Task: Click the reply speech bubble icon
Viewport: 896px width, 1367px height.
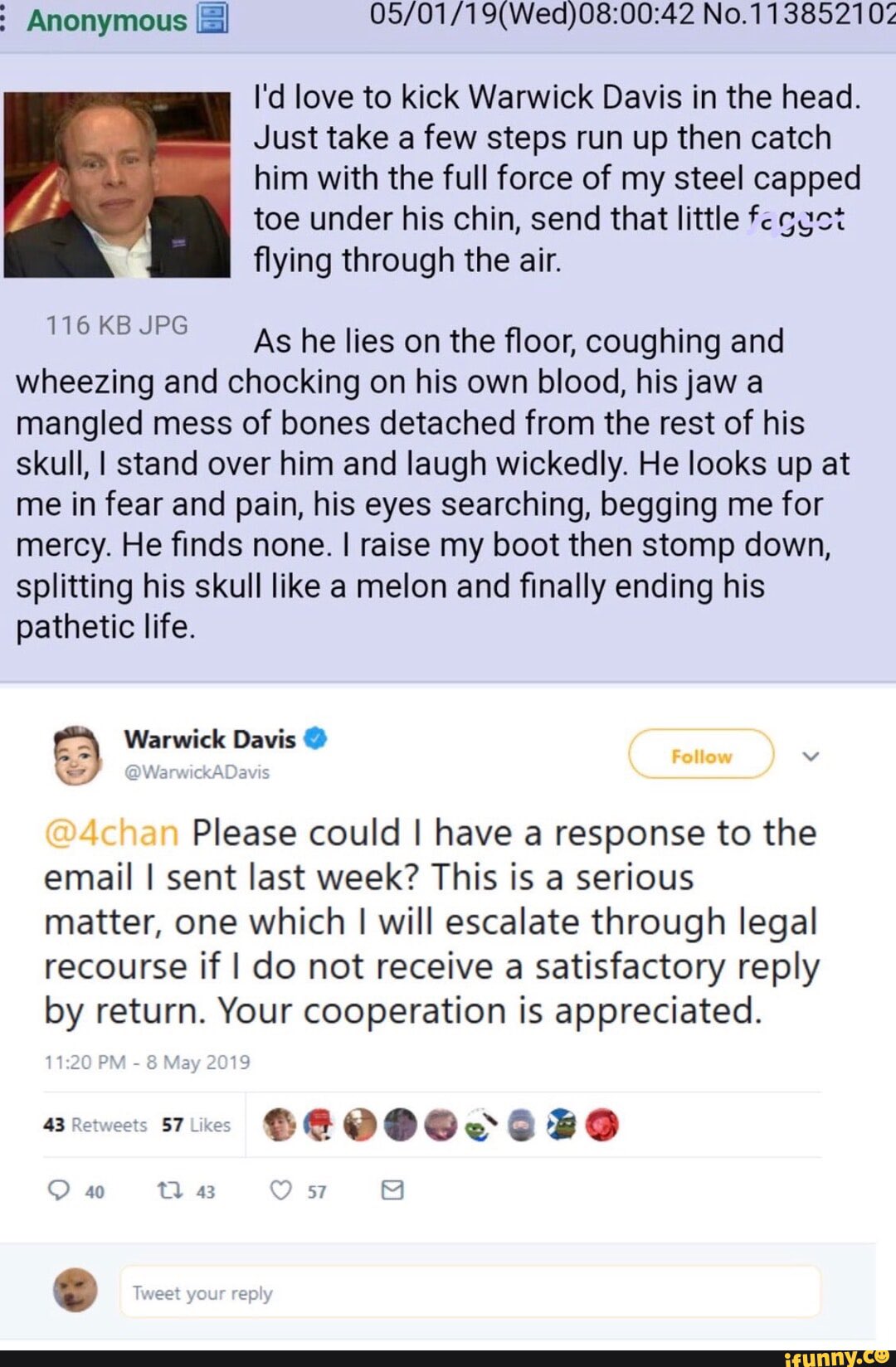Action: coord(59,1191)
